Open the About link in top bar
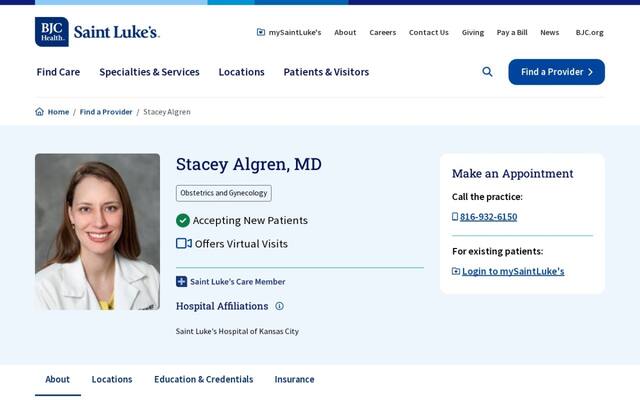640x400 pixels. pos(345,32)
